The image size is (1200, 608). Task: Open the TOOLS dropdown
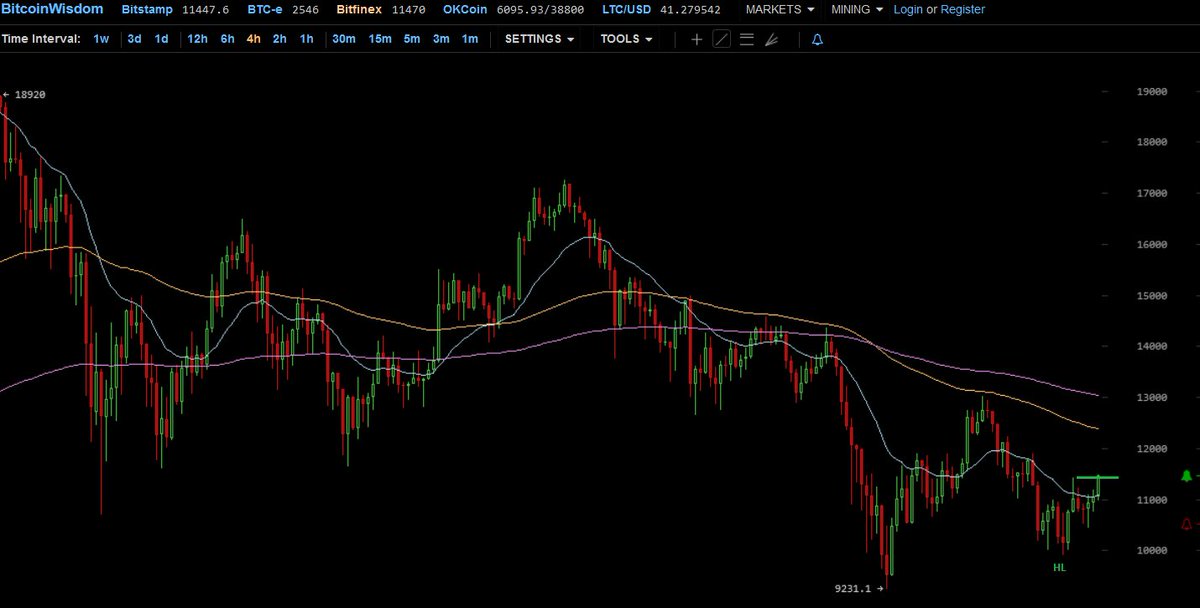point(626,39)
